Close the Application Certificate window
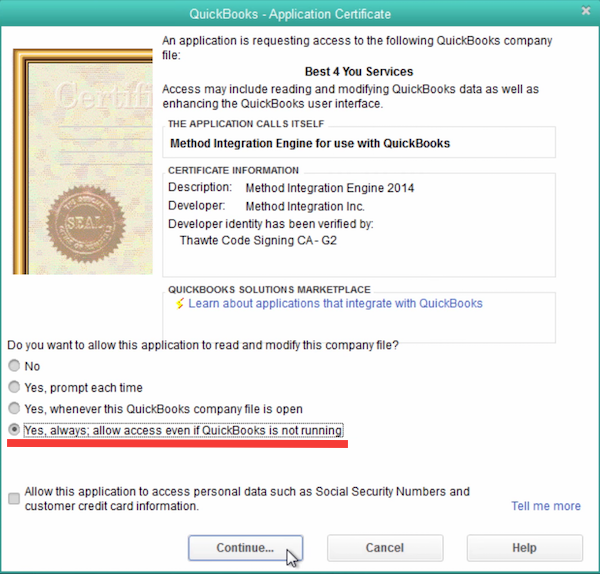 tap(586, 11)
